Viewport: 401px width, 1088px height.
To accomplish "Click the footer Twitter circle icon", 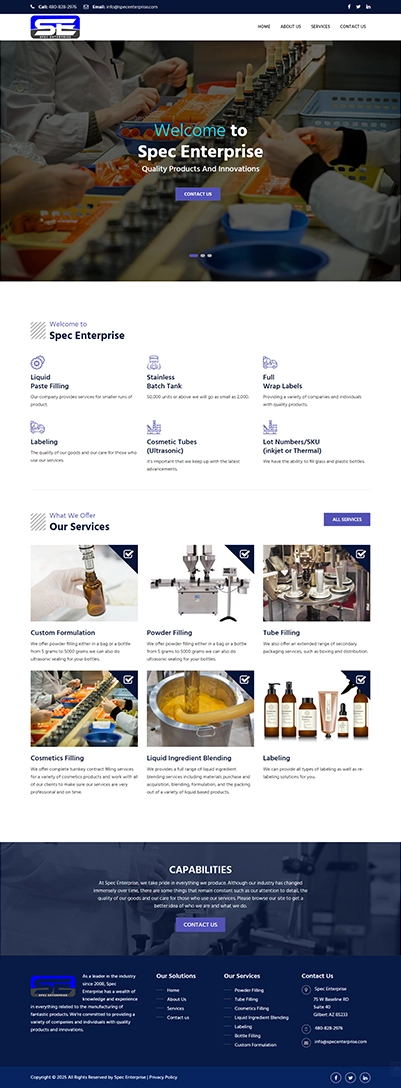I will point(350,1078).
